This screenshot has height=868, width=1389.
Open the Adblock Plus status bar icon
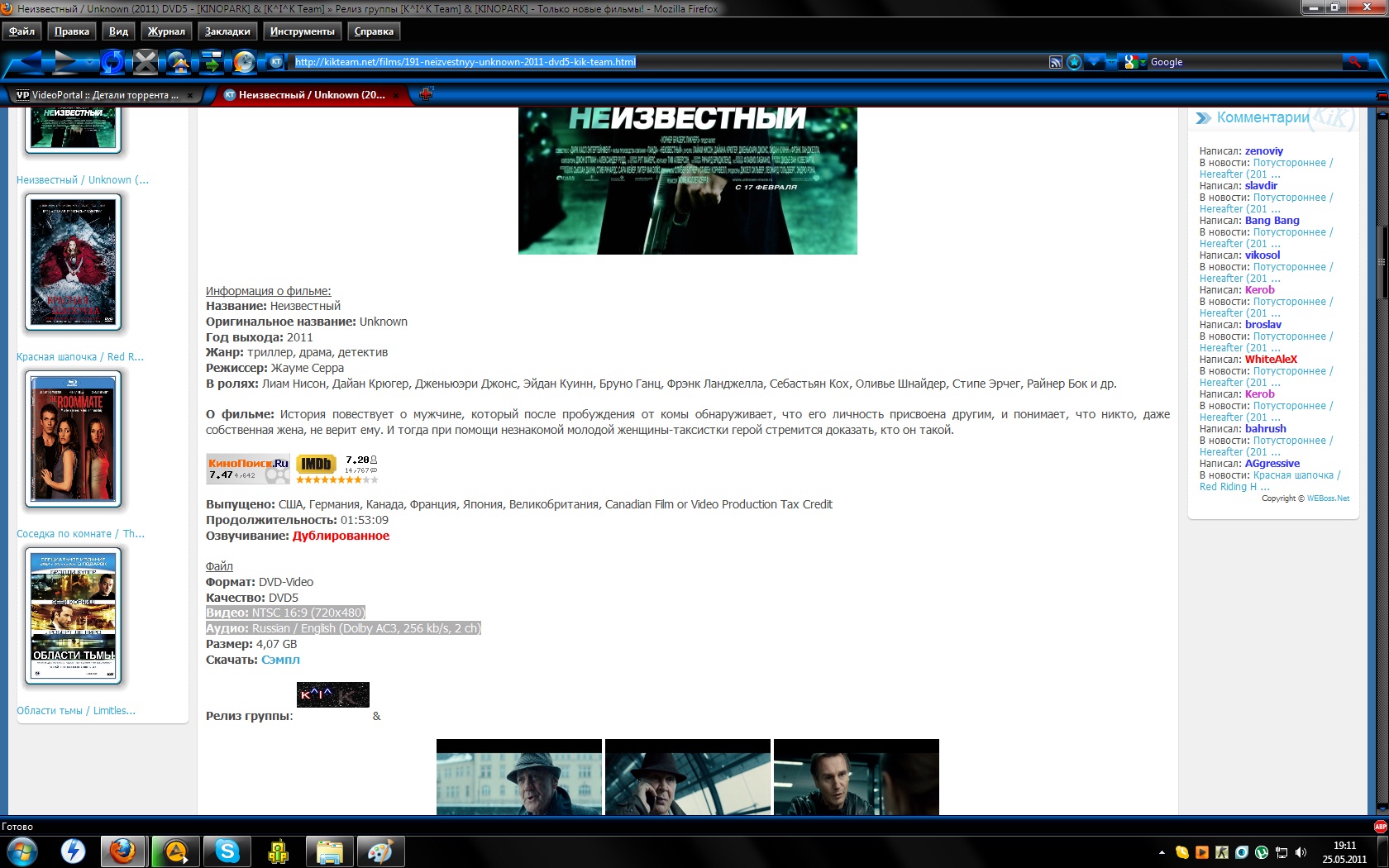click(1380, 827)
